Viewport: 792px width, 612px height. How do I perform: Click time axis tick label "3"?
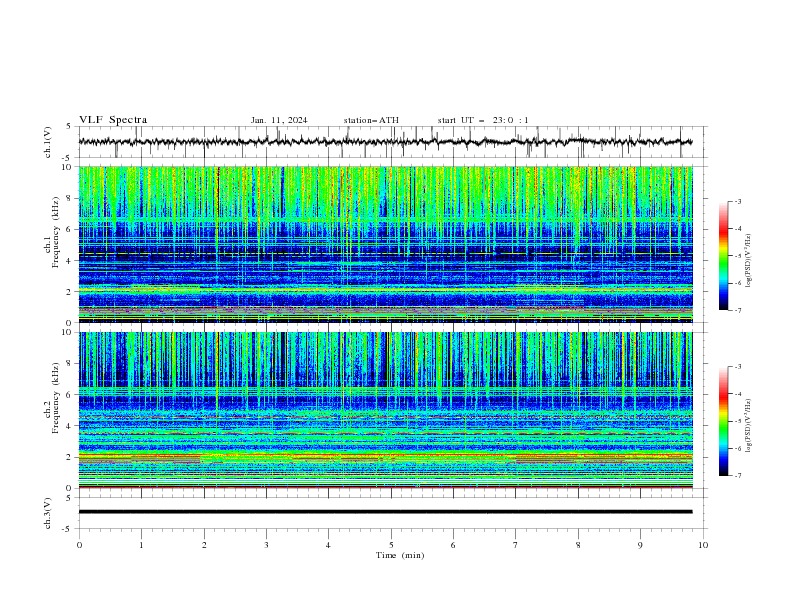(266, 545)
